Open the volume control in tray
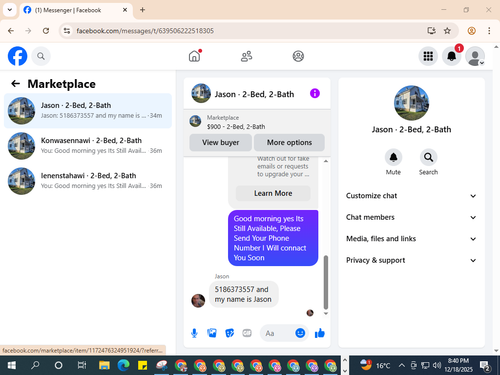This screenshot has height=375, width=500. (x=437, y=365)
